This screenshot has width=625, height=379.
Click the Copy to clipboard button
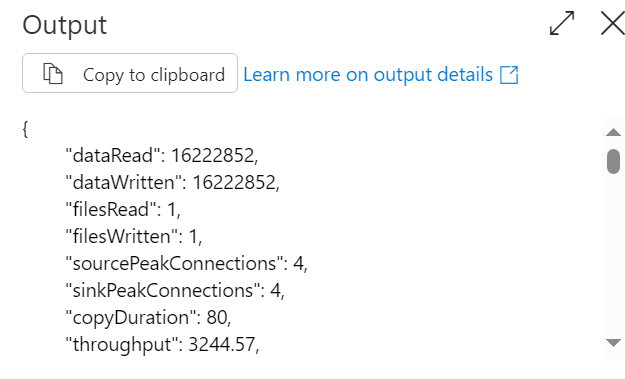click(130, 73)
